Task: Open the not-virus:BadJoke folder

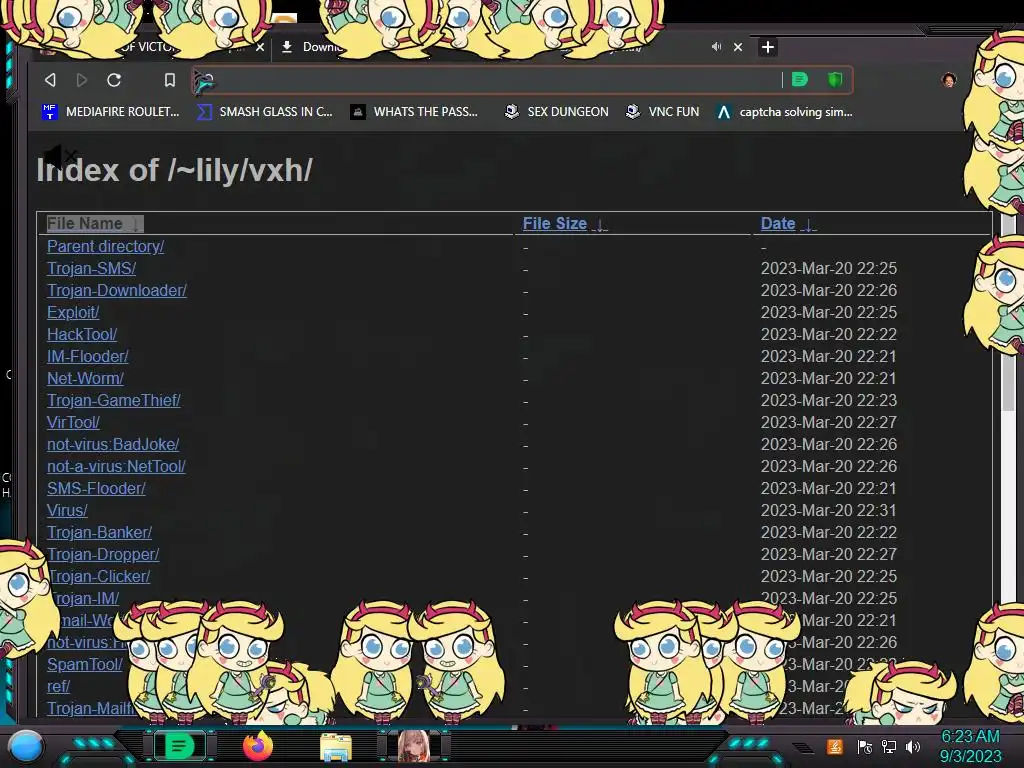Action: [113, 444]
